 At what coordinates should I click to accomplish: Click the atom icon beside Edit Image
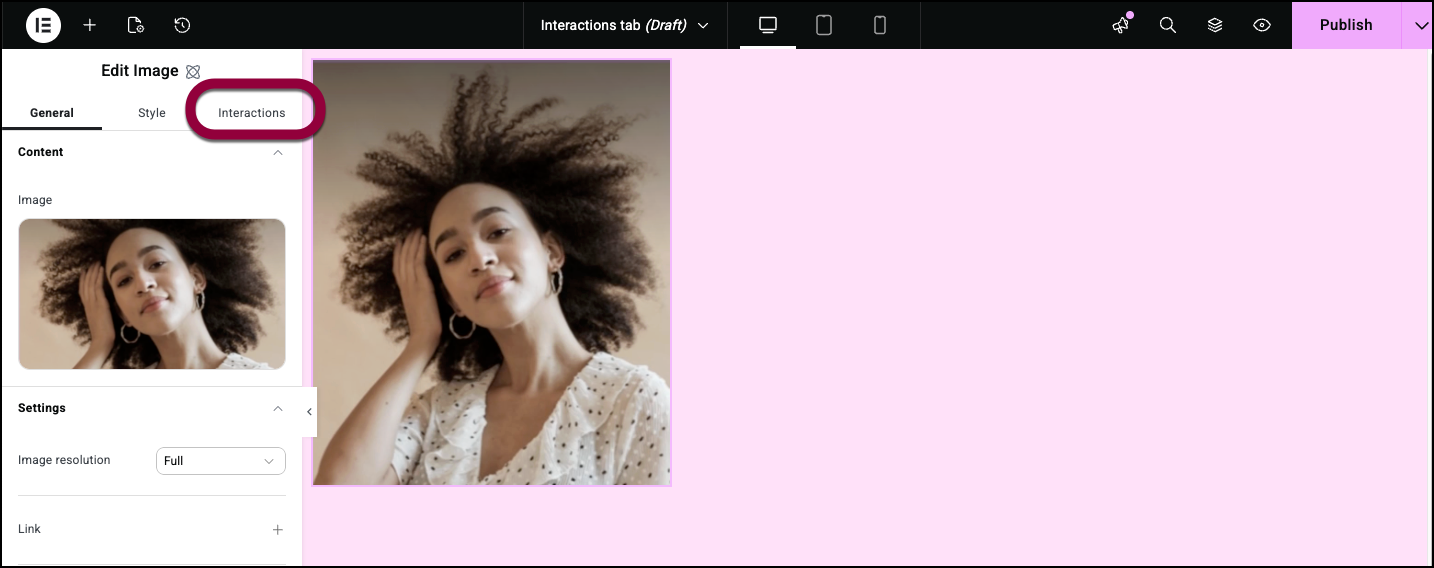tap(193, 72)
